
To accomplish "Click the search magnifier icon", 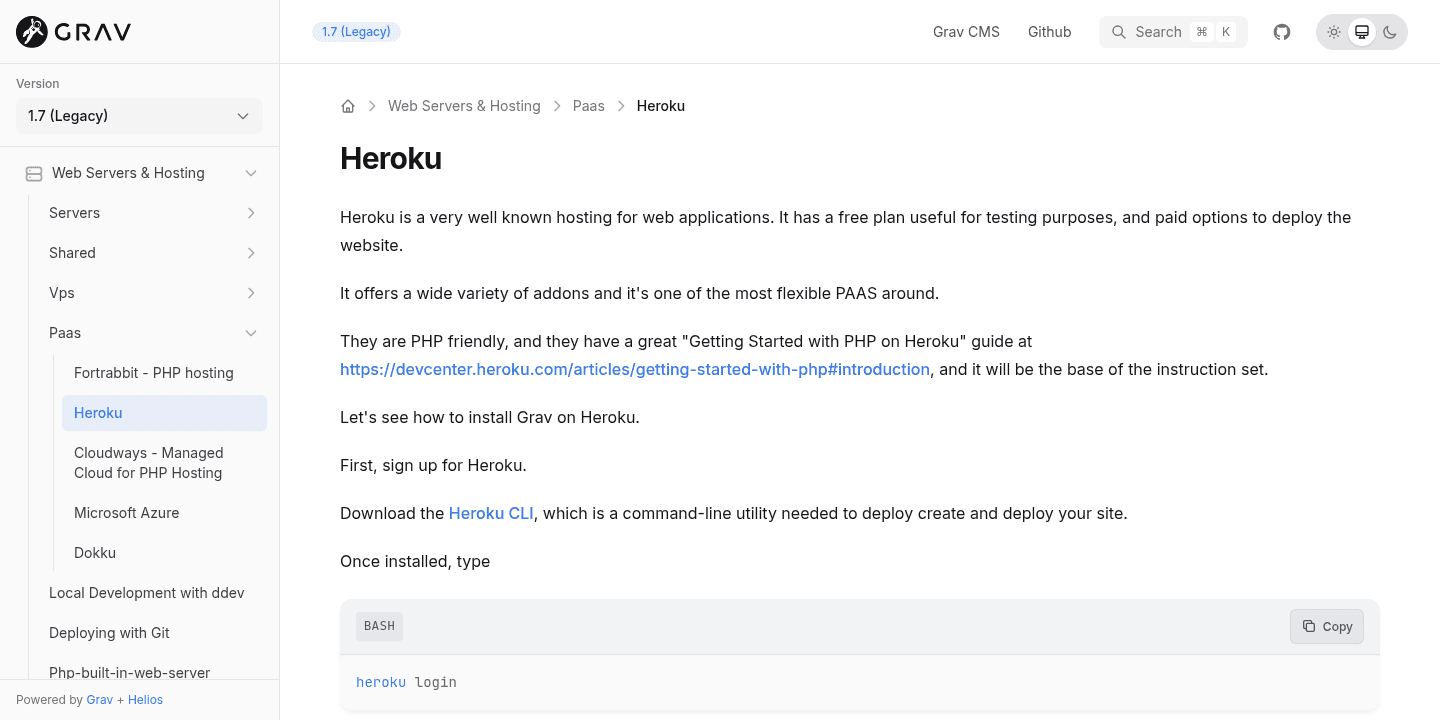I will (1119, 32).
